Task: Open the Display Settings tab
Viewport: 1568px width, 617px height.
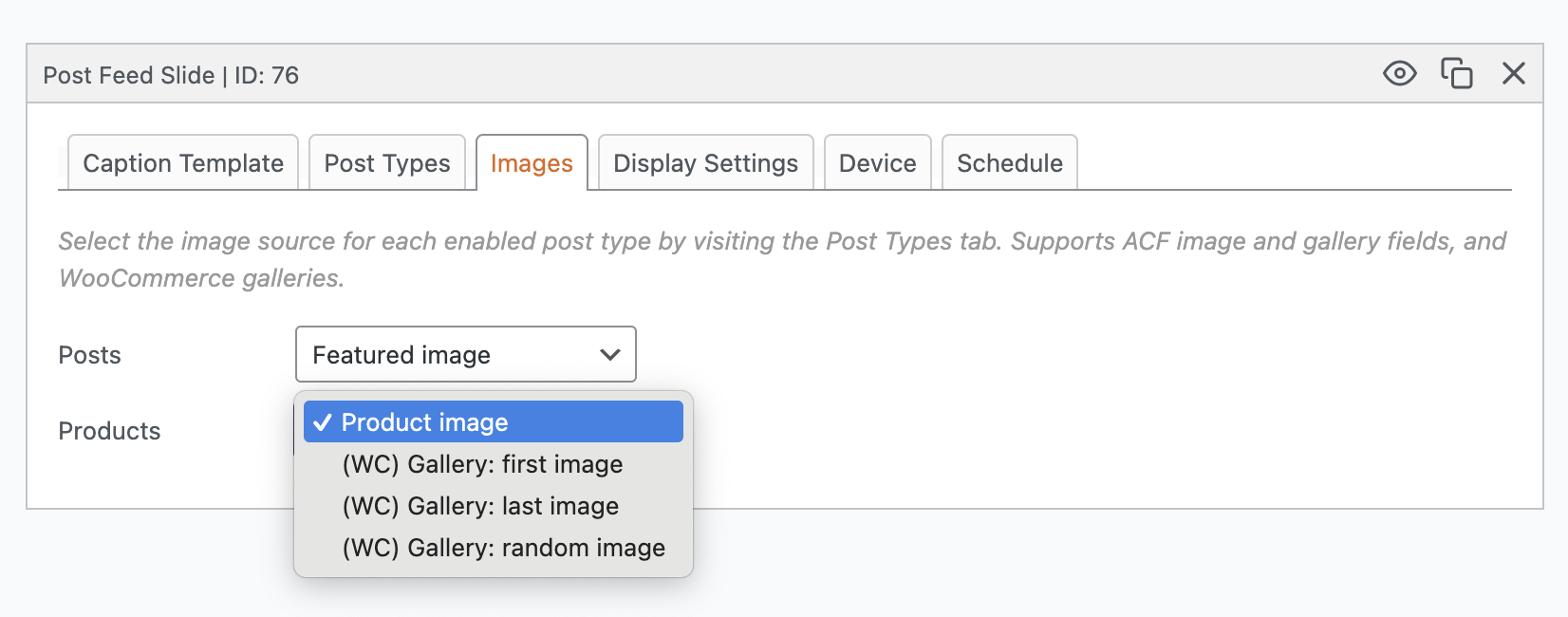Action: [x=705, y=163]
